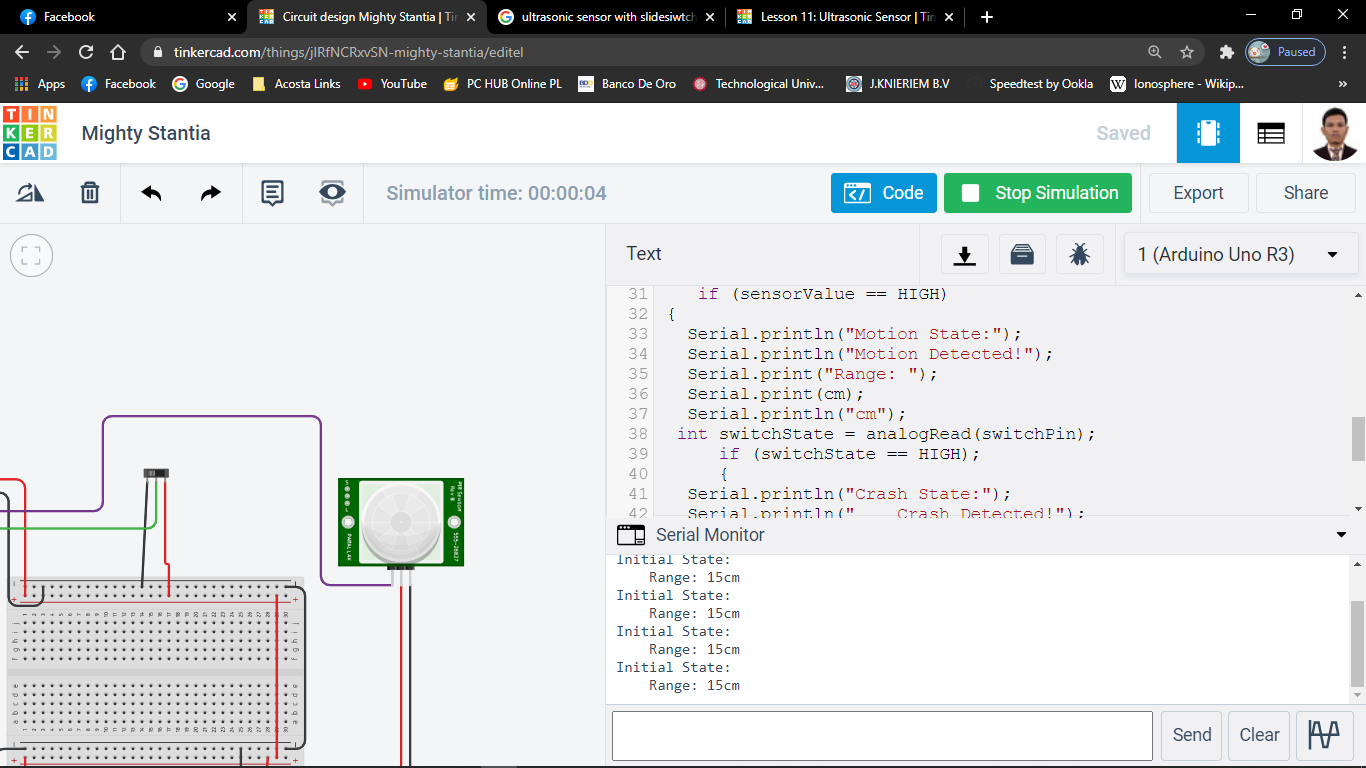Toggle the component list panel view
1366x768 pixels.
click(1271, 133)
